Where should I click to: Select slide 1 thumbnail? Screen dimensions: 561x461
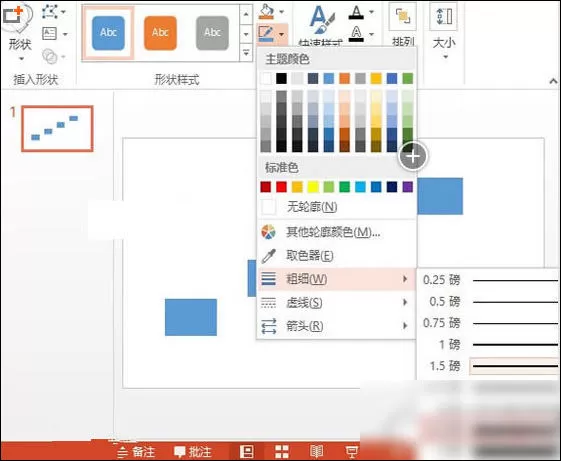57,128
